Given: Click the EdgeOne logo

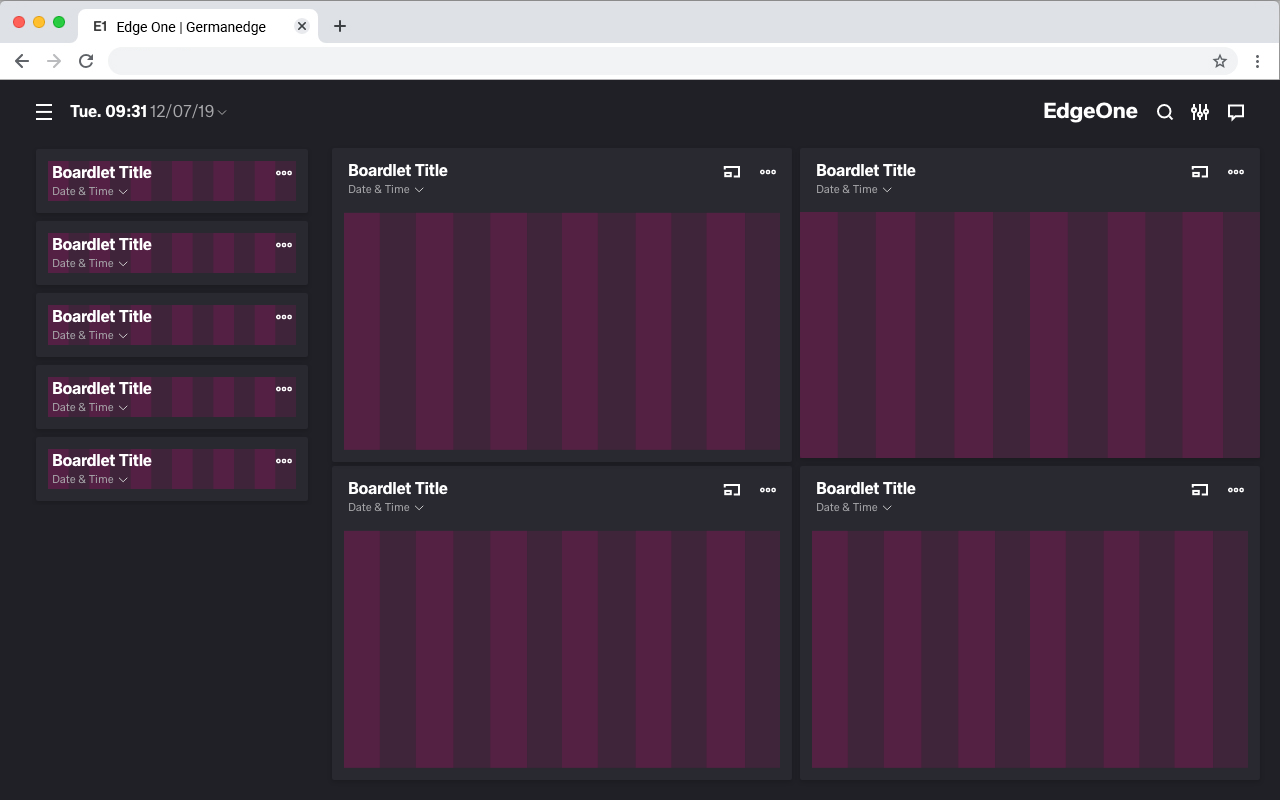Looking at the screenshot, I should click(x=1090, y=111).
